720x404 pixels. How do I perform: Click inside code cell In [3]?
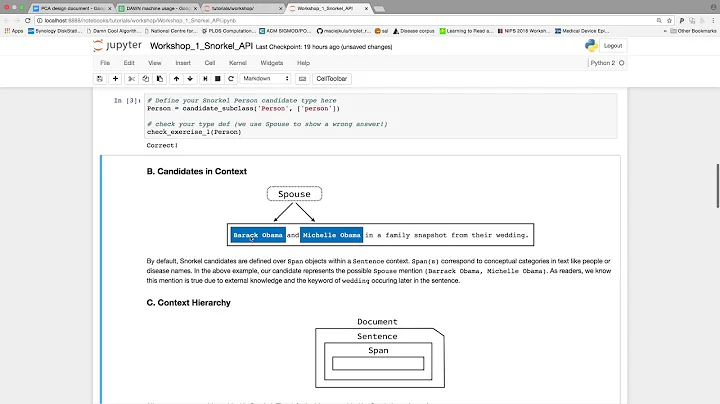point(381,116)
